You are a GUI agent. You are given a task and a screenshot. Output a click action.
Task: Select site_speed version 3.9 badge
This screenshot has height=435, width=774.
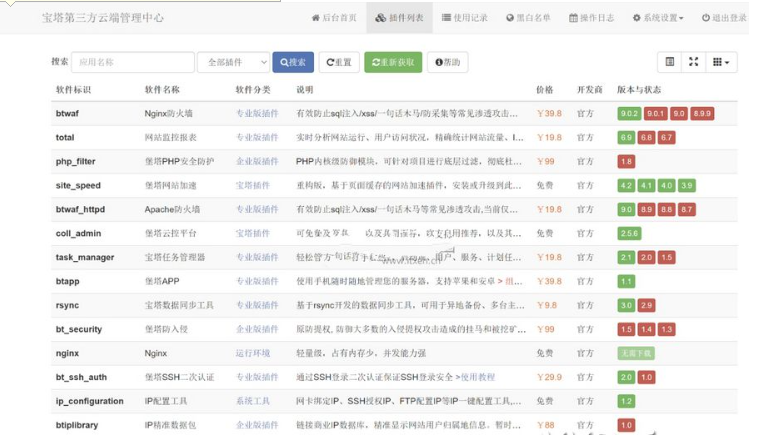point(687,186)
